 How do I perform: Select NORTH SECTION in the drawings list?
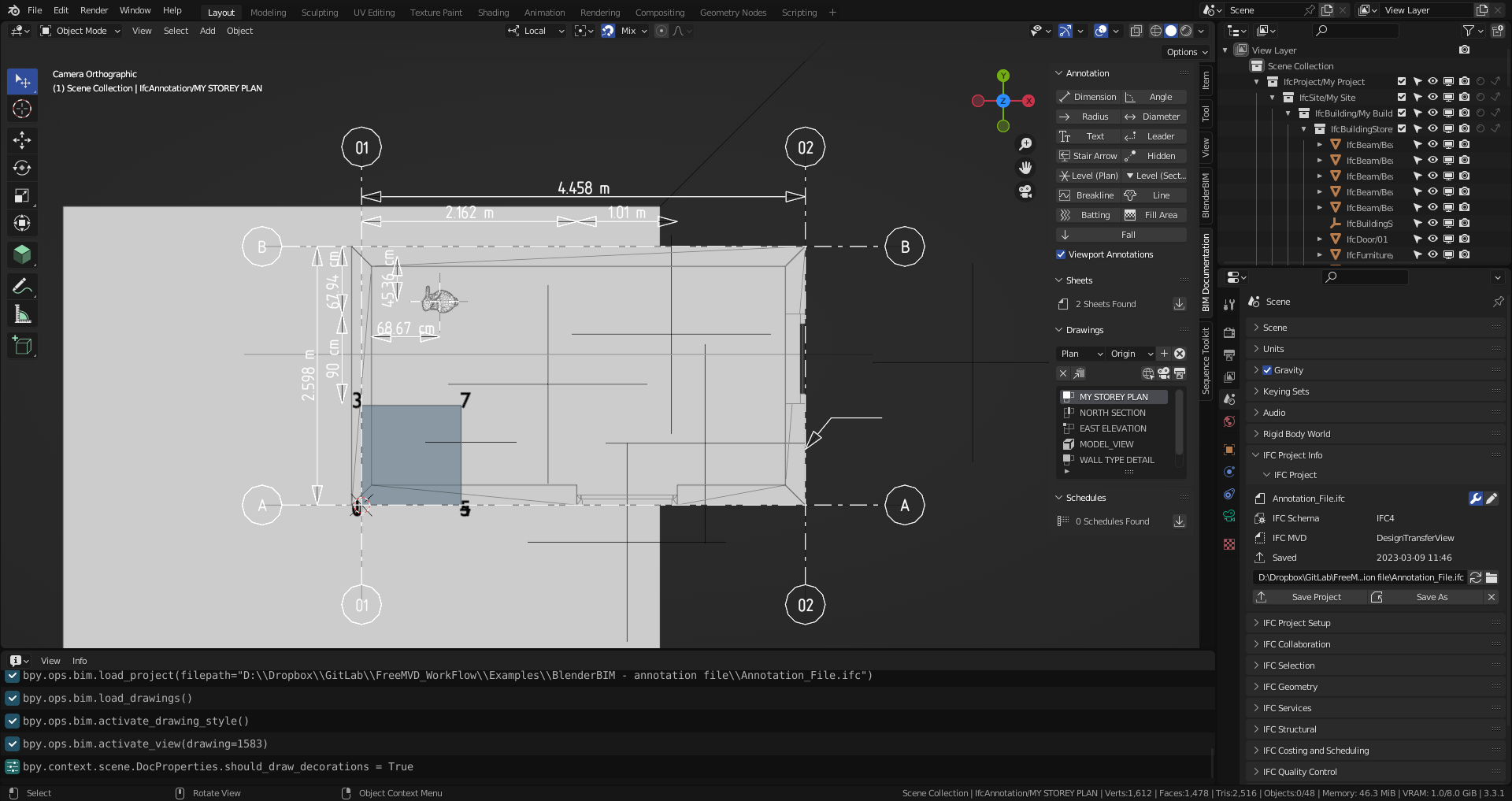(x=1113, y=412)
